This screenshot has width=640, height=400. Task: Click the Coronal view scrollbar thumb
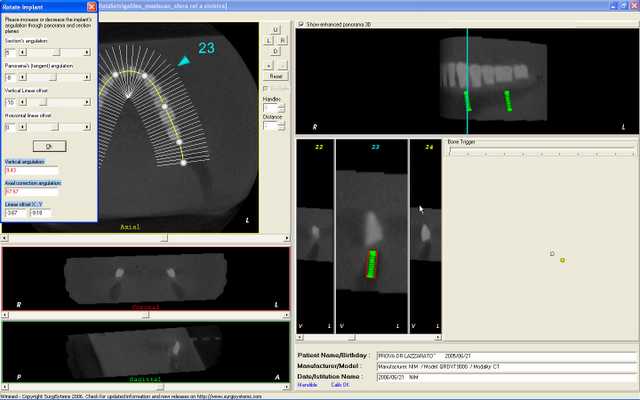click(146, 315)
